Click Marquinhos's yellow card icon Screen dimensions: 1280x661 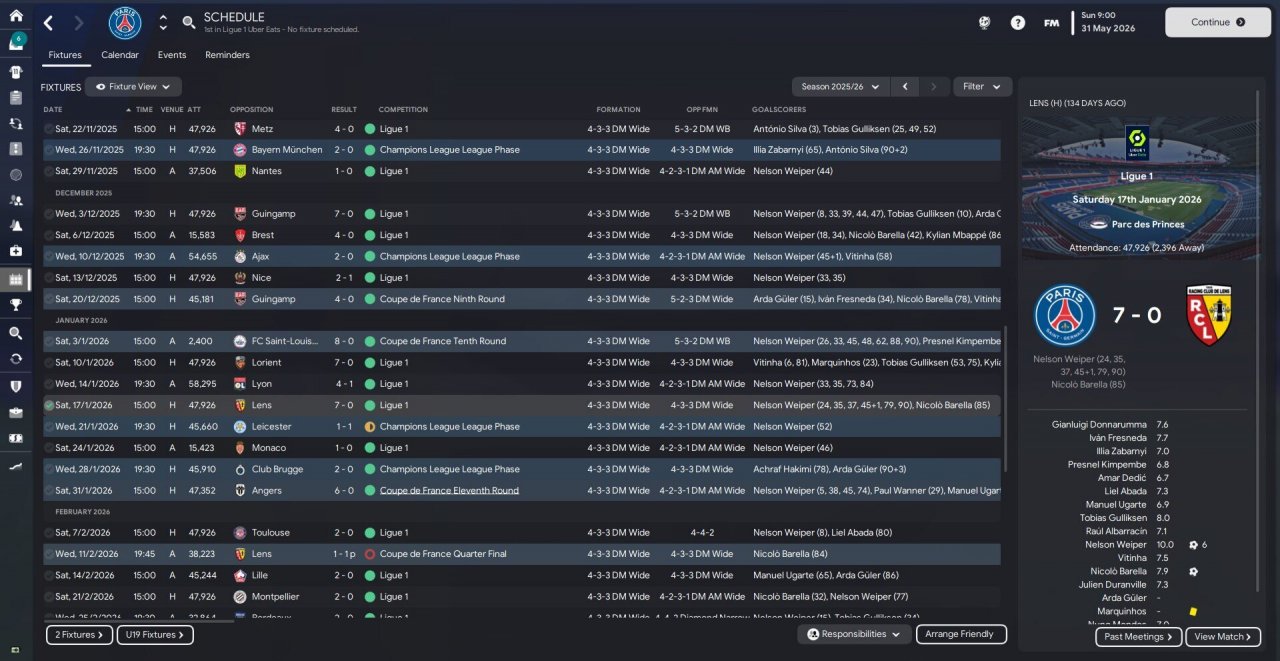click(x=1193, y=611)
